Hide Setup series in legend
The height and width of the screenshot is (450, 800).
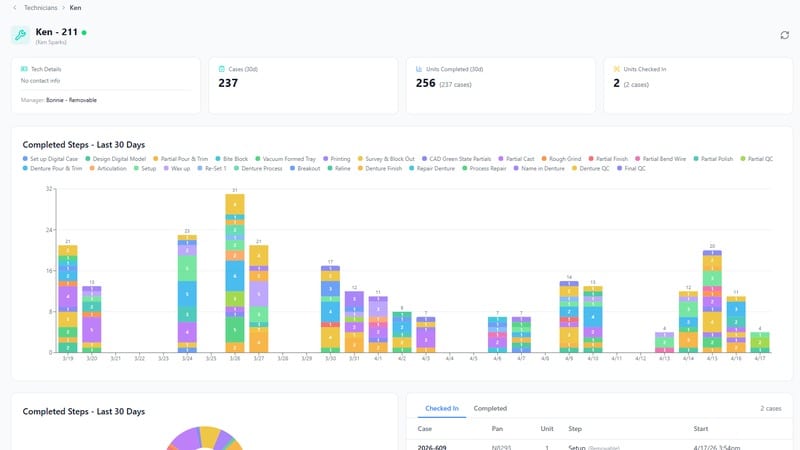coord(145,168)
